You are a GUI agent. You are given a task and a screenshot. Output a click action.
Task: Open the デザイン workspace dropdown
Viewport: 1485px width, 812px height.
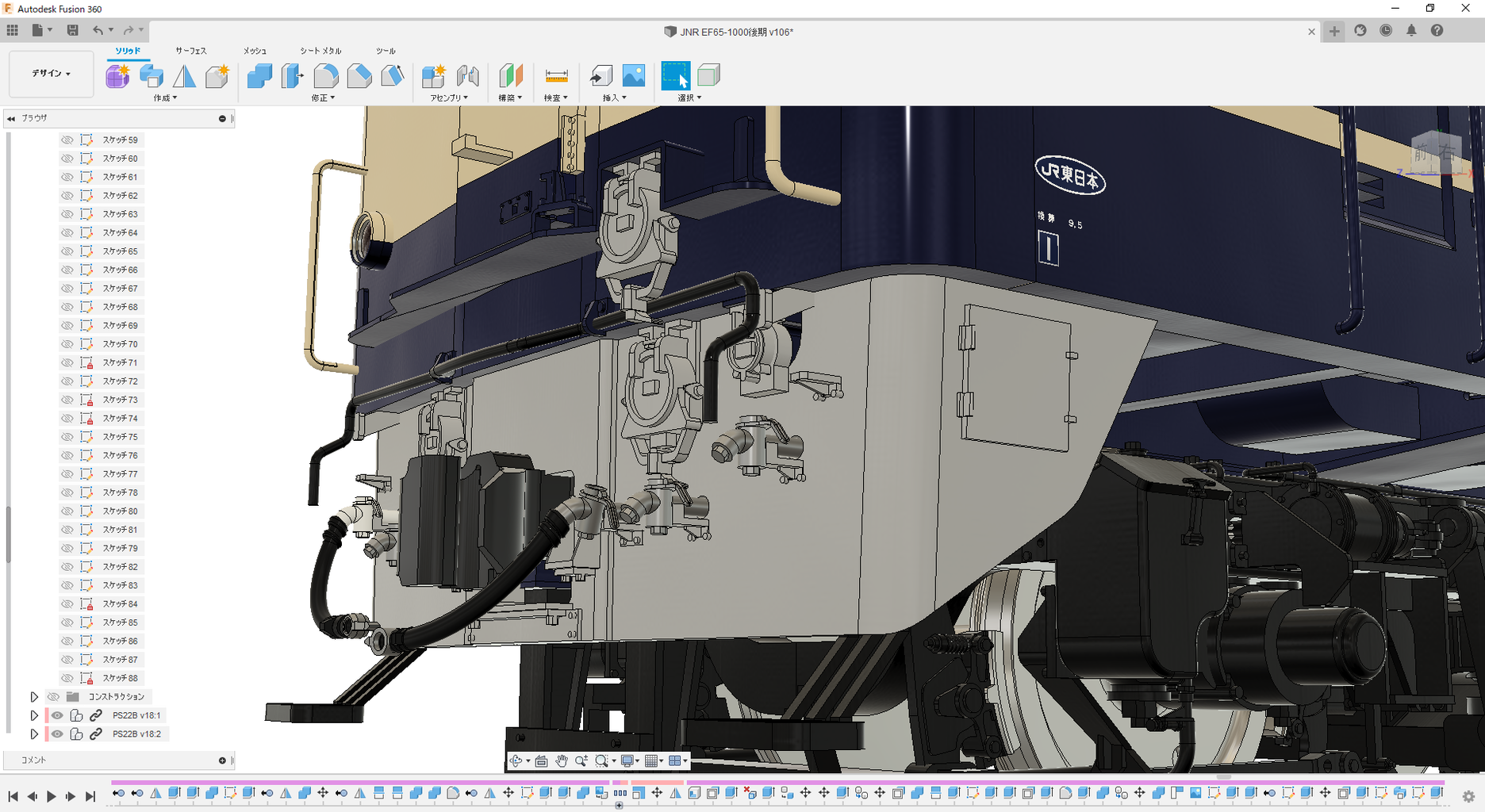tap(51, 74)
